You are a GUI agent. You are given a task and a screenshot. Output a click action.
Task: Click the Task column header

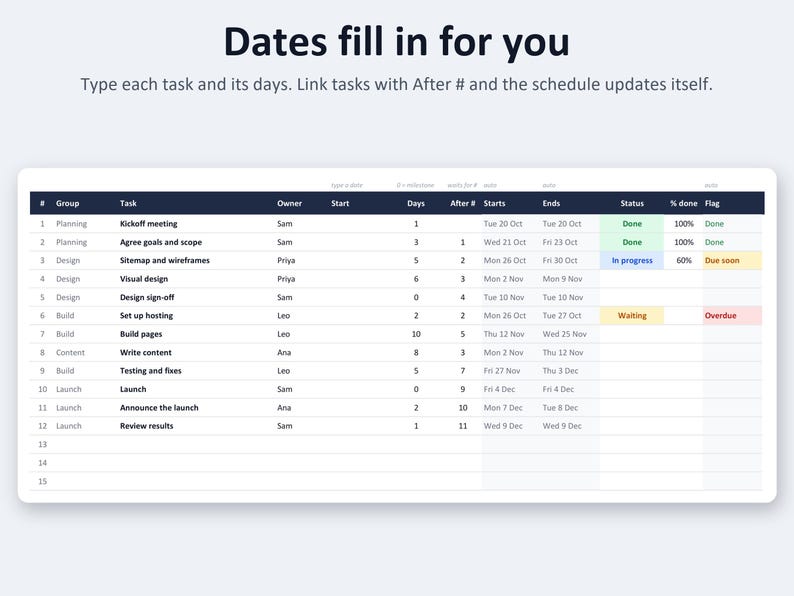(x=128, y=203)
